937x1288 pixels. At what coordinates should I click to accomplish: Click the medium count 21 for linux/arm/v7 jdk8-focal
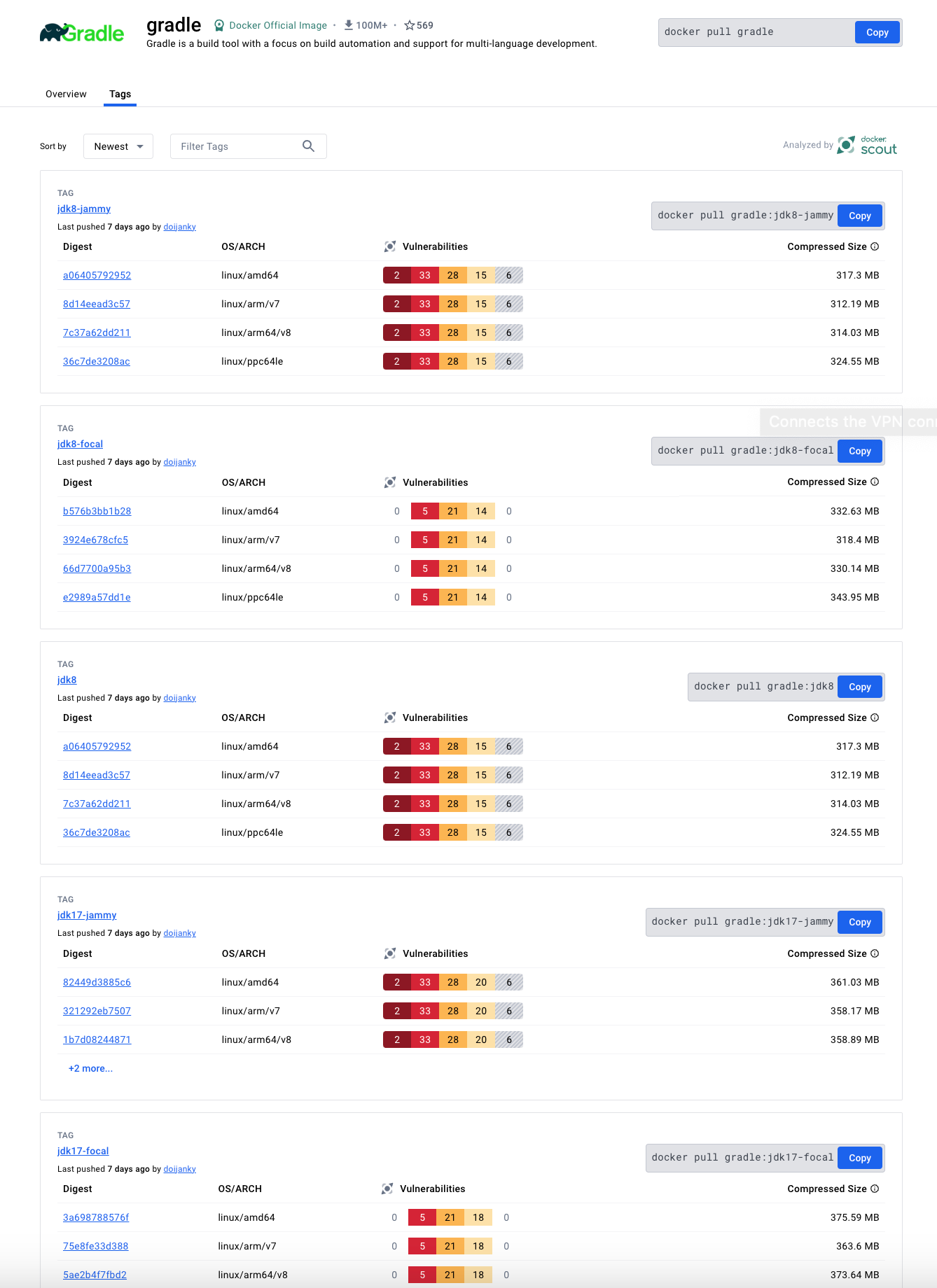453,540
